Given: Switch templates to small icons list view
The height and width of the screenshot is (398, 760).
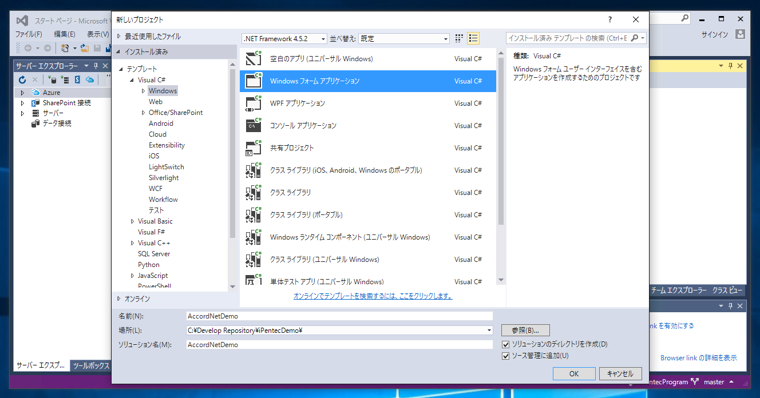Looking at the screenshot, I should pos(473,38).
